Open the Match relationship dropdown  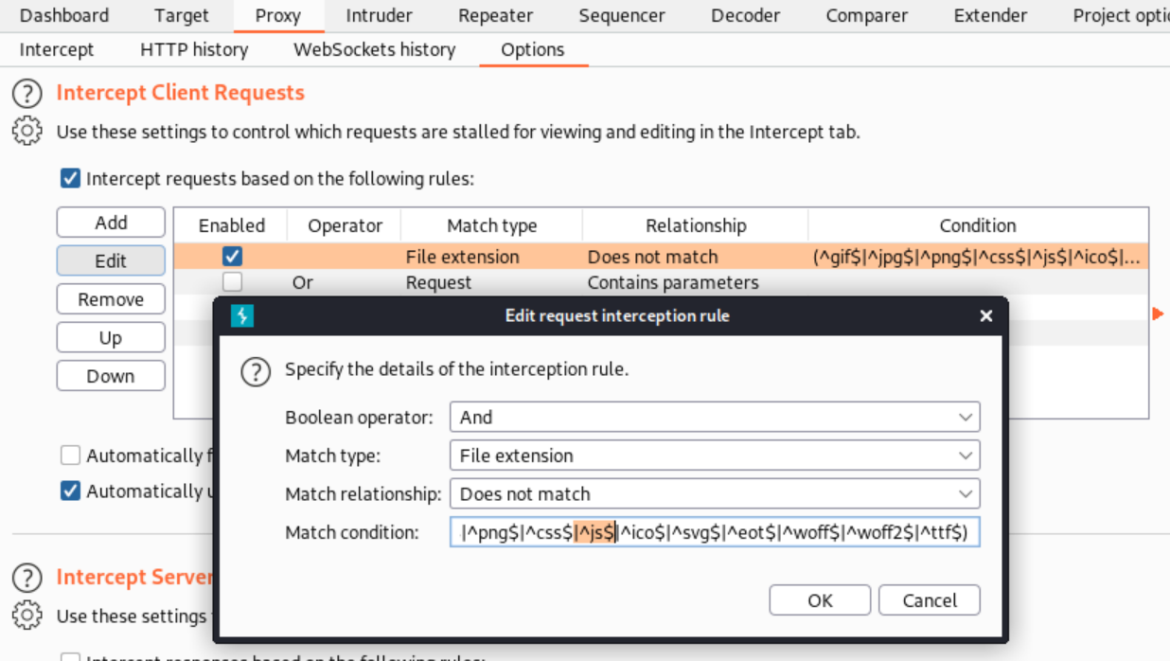pyautogui.click(x=715, y=494)
